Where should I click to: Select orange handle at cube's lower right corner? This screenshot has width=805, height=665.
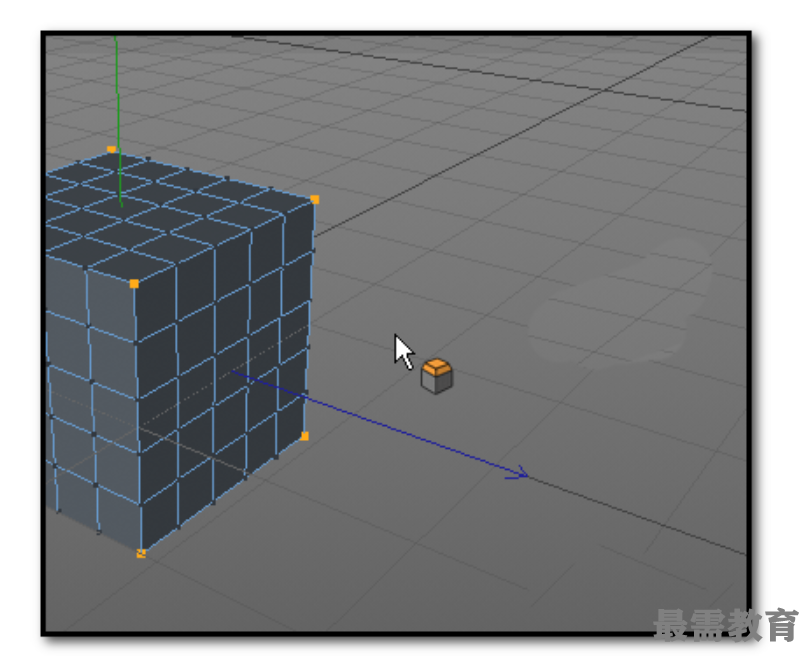pyautogui.click(x=304, y=436)
